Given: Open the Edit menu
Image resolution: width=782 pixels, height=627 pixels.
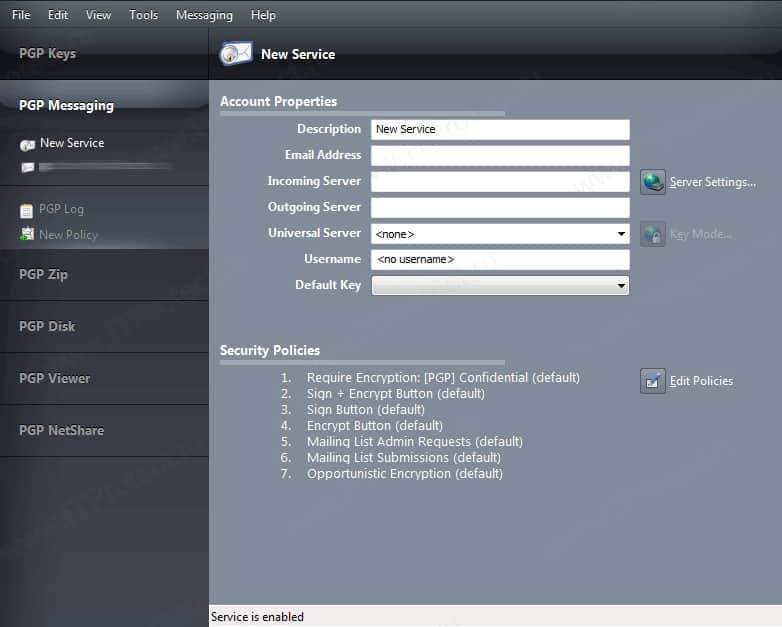Looking at the screenshot, I should pyautogui.click(x=58, y=15).
